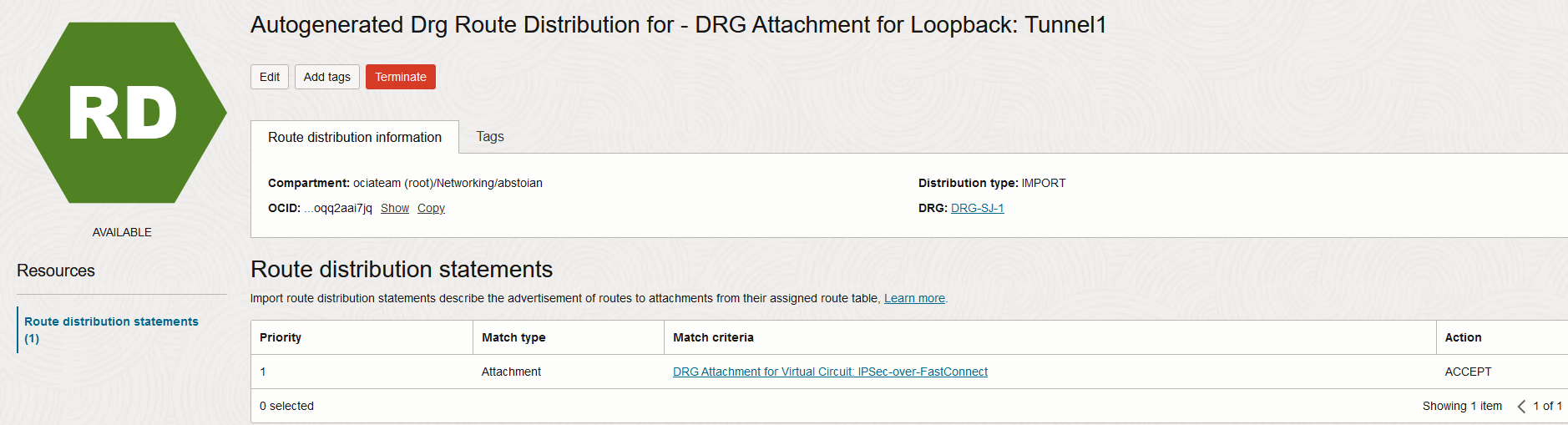Click the green RD hexagon icon

click(122, 113)
